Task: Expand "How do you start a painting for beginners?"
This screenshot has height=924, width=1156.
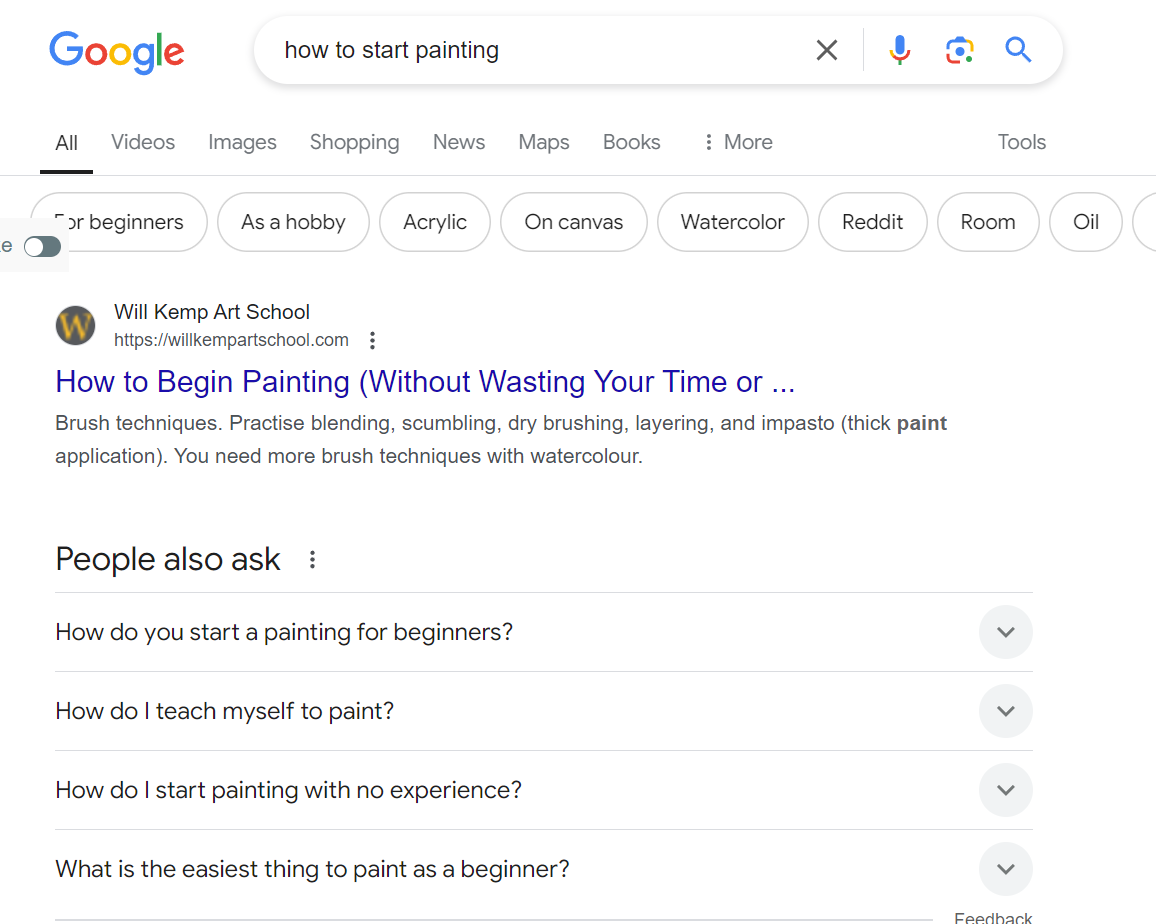Action: tap(1006, 632)
